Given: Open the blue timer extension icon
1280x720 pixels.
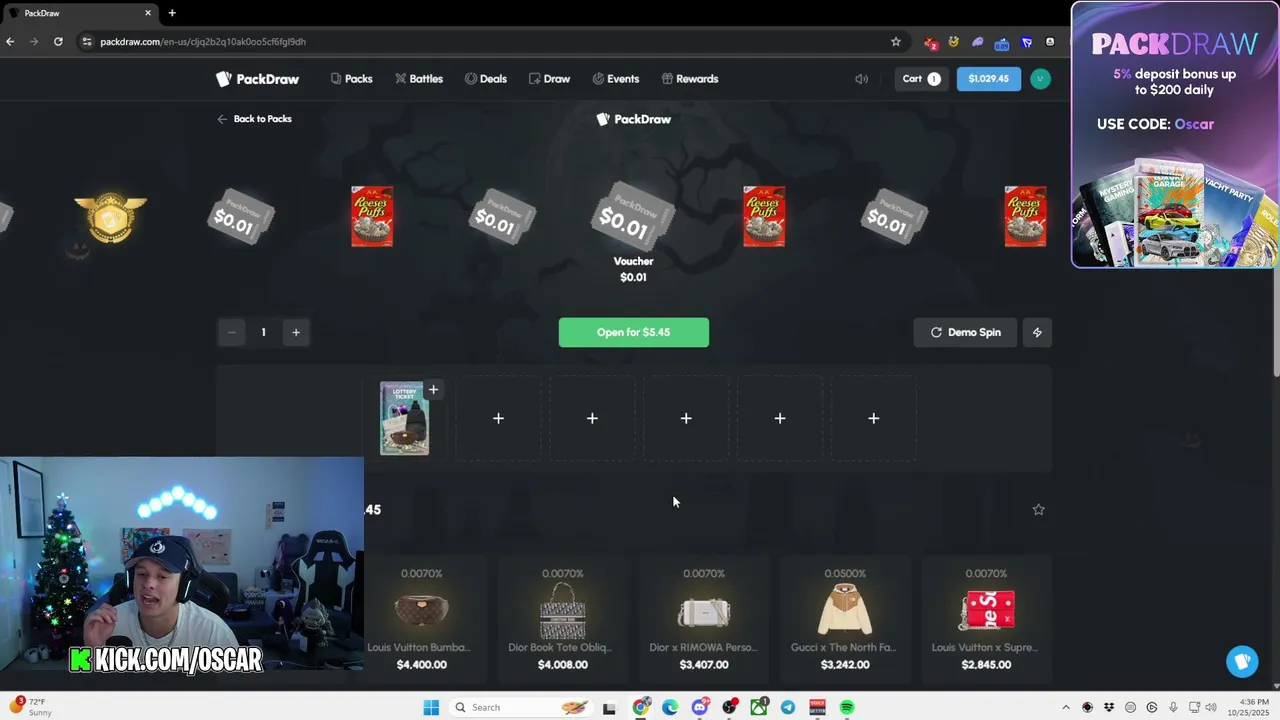Looking at the screenshot, I should tap(1002, 42).
